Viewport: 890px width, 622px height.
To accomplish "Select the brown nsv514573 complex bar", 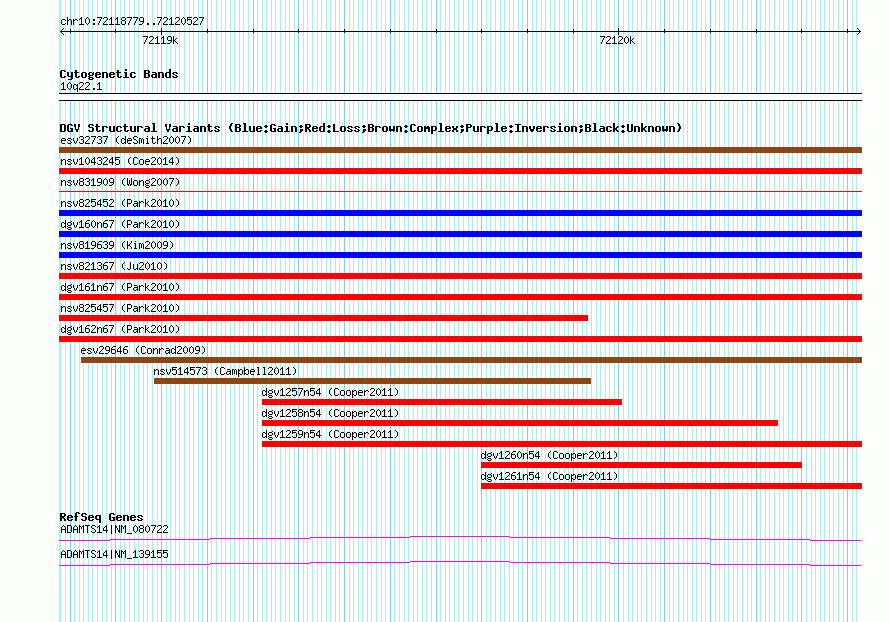I will (372, 381).
